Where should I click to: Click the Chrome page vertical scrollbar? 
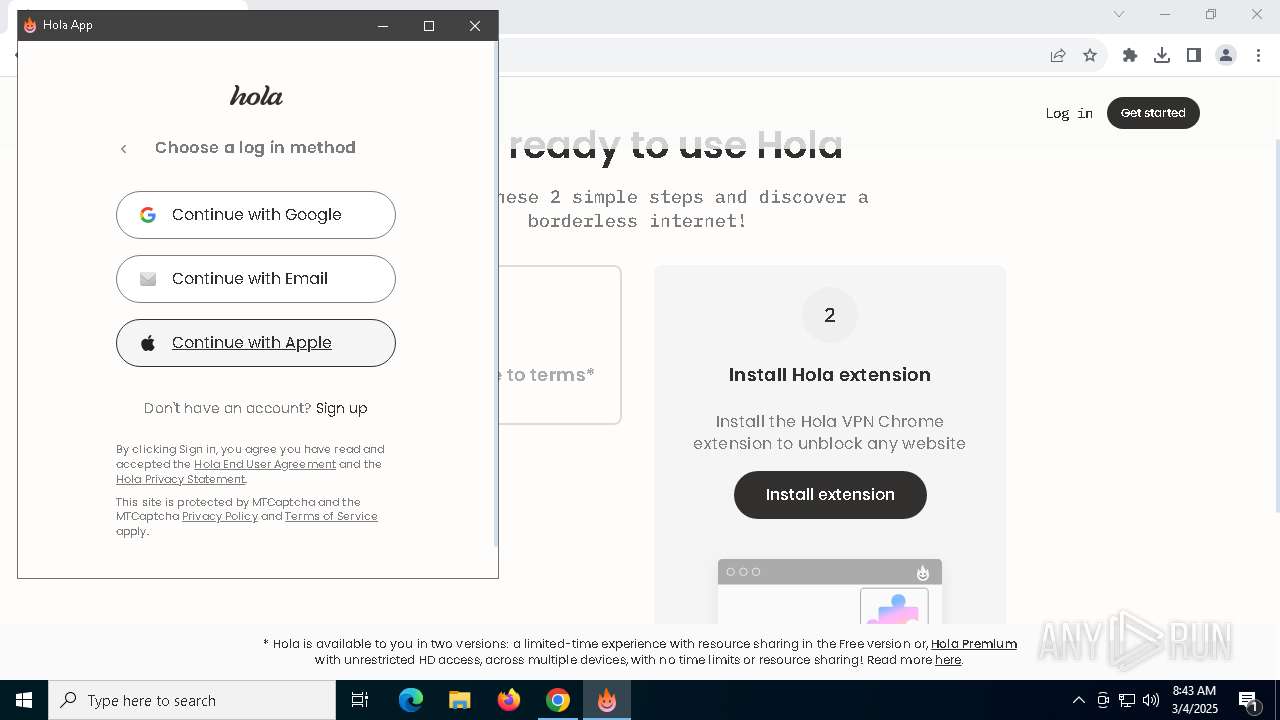pyautogui.click(x=1276, y=325)
